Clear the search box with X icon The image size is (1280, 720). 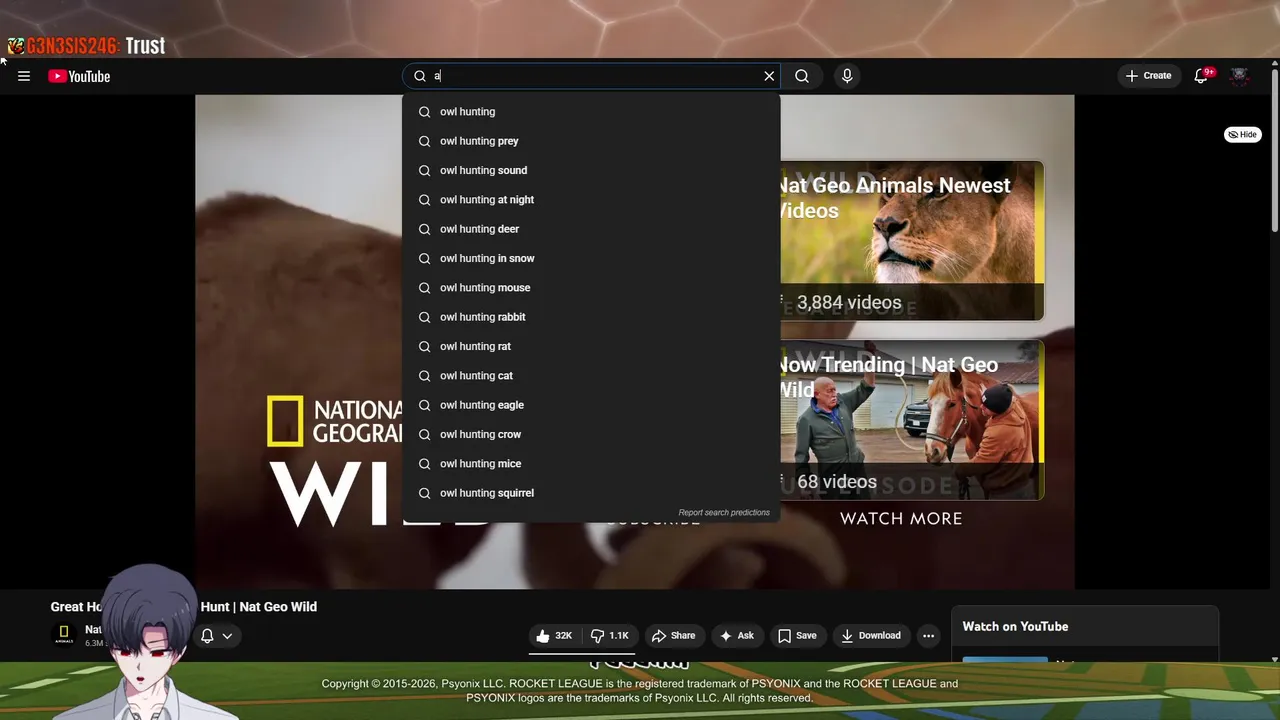coord(769,76)
